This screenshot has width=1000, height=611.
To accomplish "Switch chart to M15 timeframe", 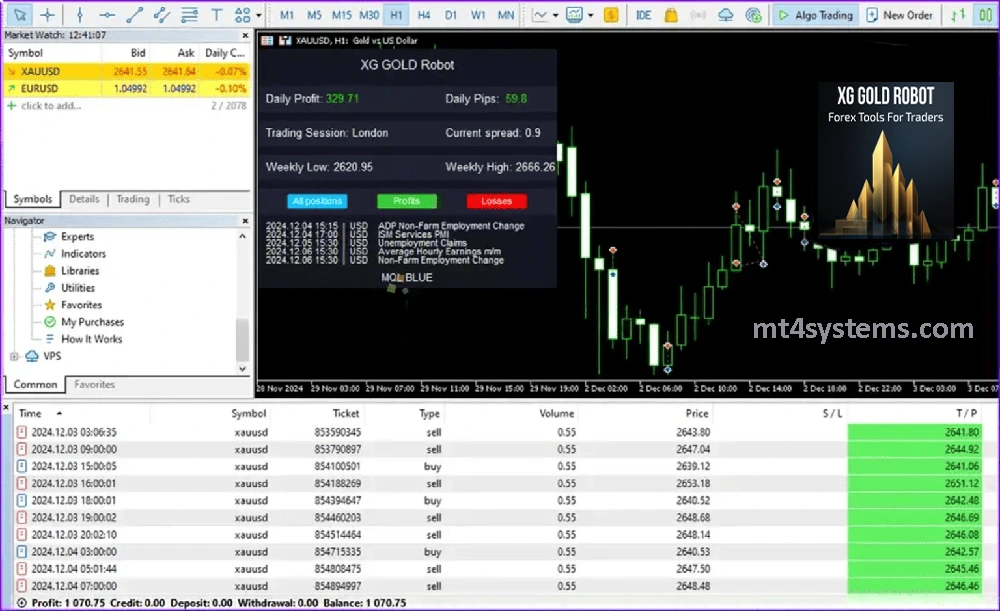I will [x=341, y=15].
